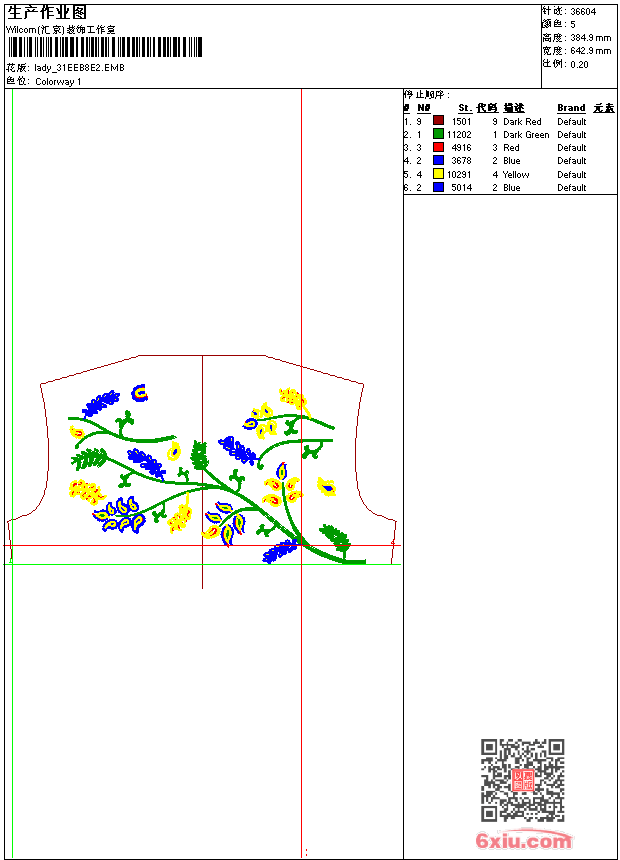Click the St. column header

[x=465, y=108]
